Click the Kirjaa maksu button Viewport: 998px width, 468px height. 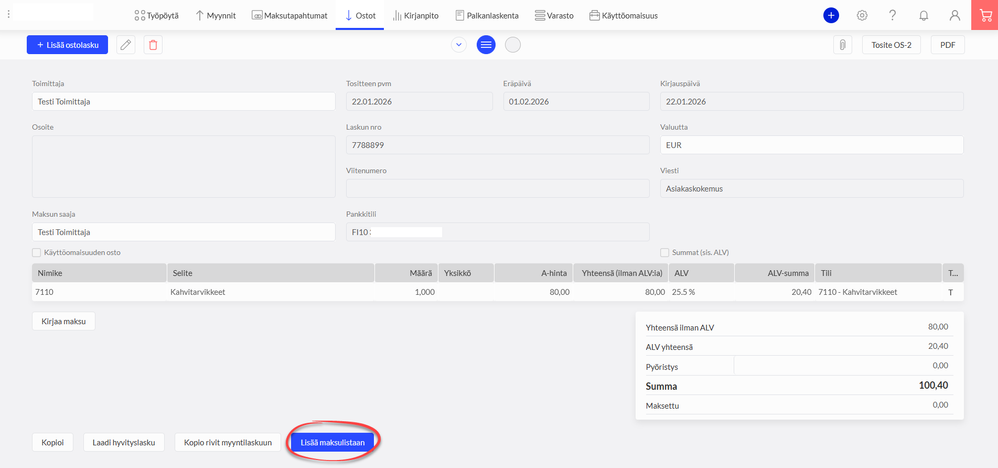click(64, 321)
